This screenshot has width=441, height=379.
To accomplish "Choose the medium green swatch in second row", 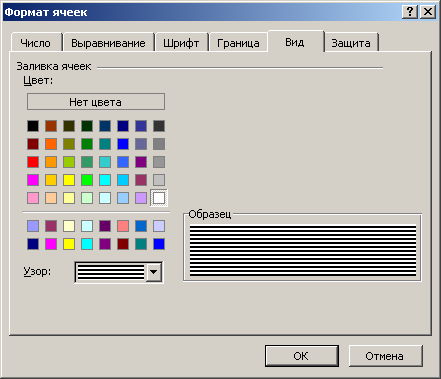I will 87,144.
